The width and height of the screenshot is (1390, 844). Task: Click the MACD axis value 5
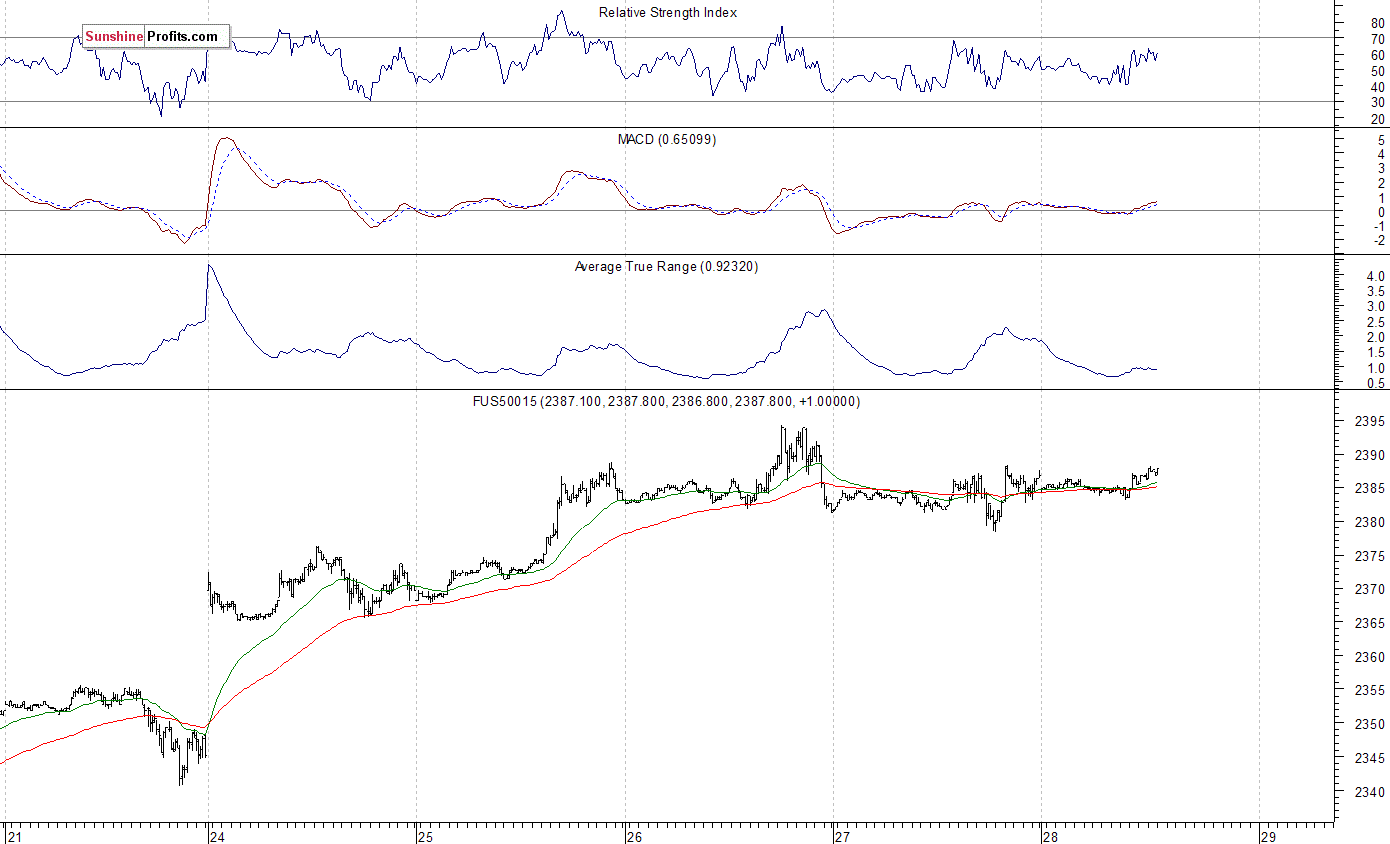tap(1380, 141)
